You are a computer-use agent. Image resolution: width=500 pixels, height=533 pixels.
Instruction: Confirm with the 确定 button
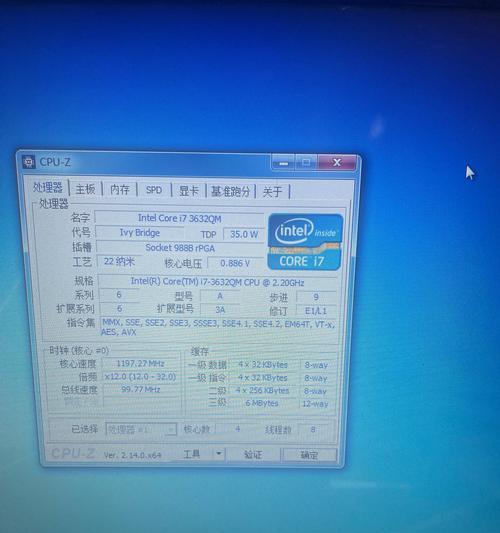pyautogui.click(x=309, y=455)
